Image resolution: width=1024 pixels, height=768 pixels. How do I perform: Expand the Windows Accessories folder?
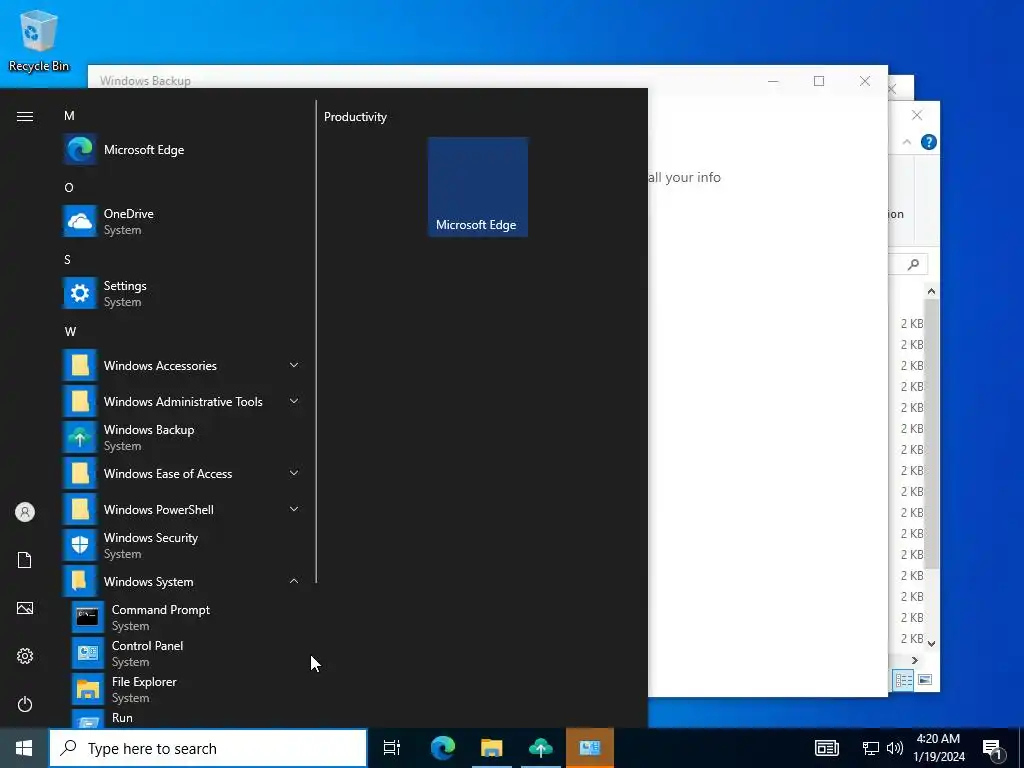pyautogui.click(x=182, y=366)
